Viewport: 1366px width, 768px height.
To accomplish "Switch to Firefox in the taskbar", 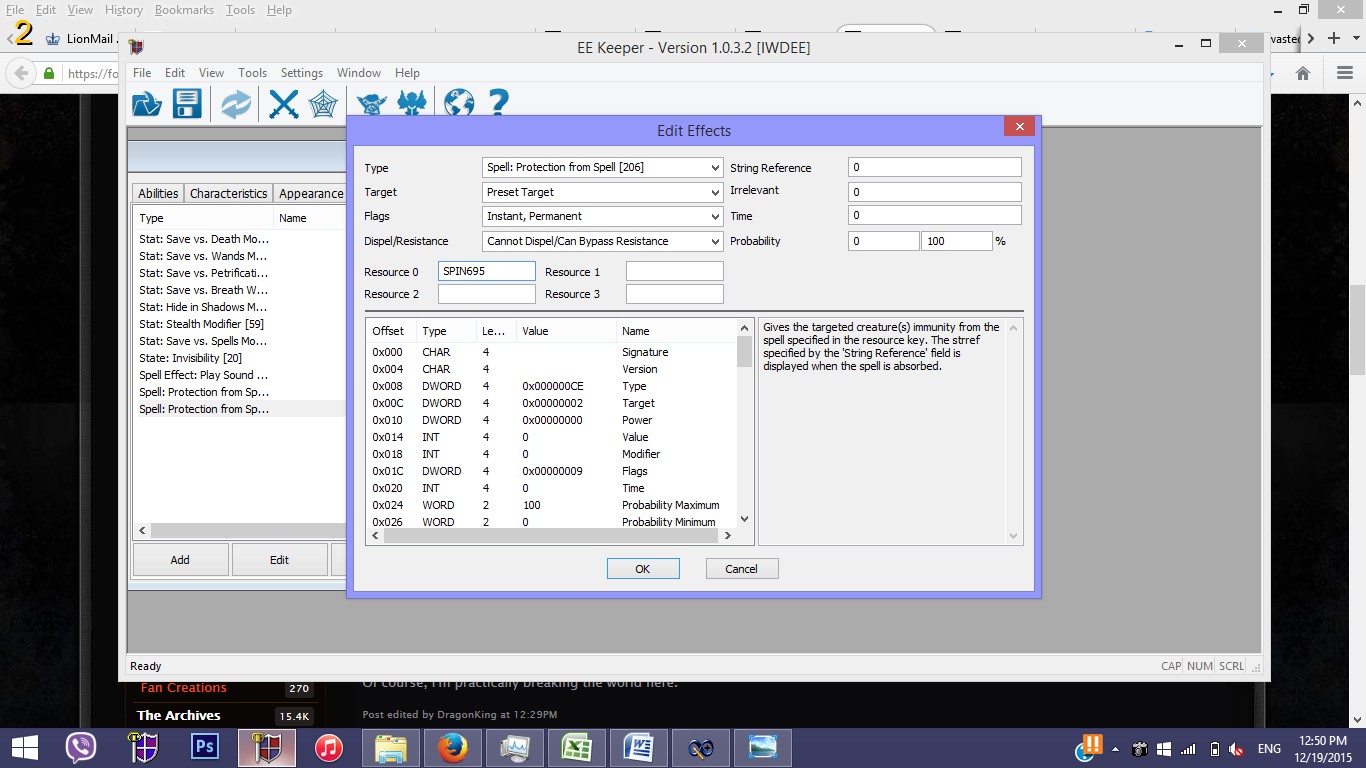I will pos(452,747).
